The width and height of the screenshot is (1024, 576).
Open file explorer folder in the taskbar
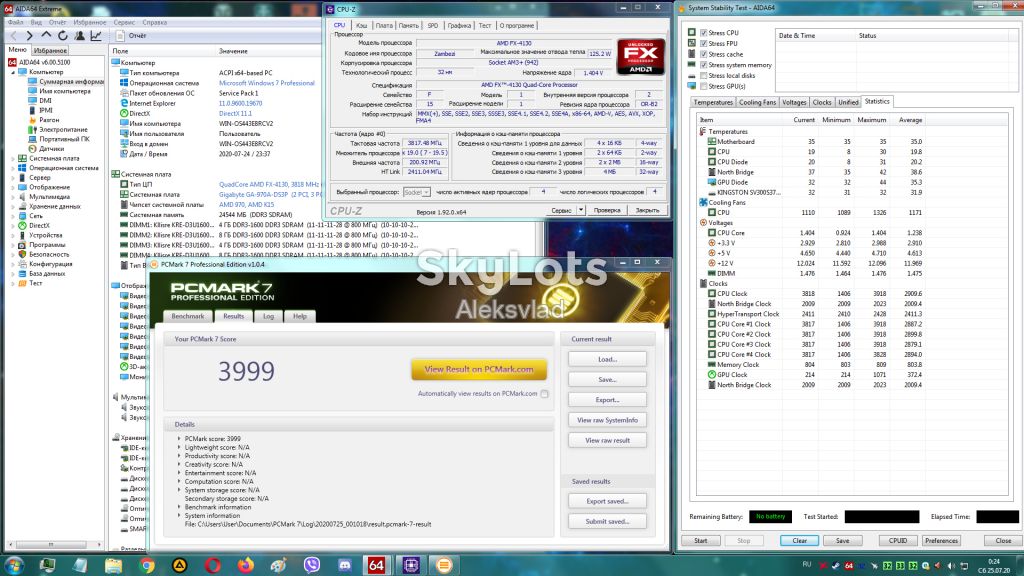114,566
